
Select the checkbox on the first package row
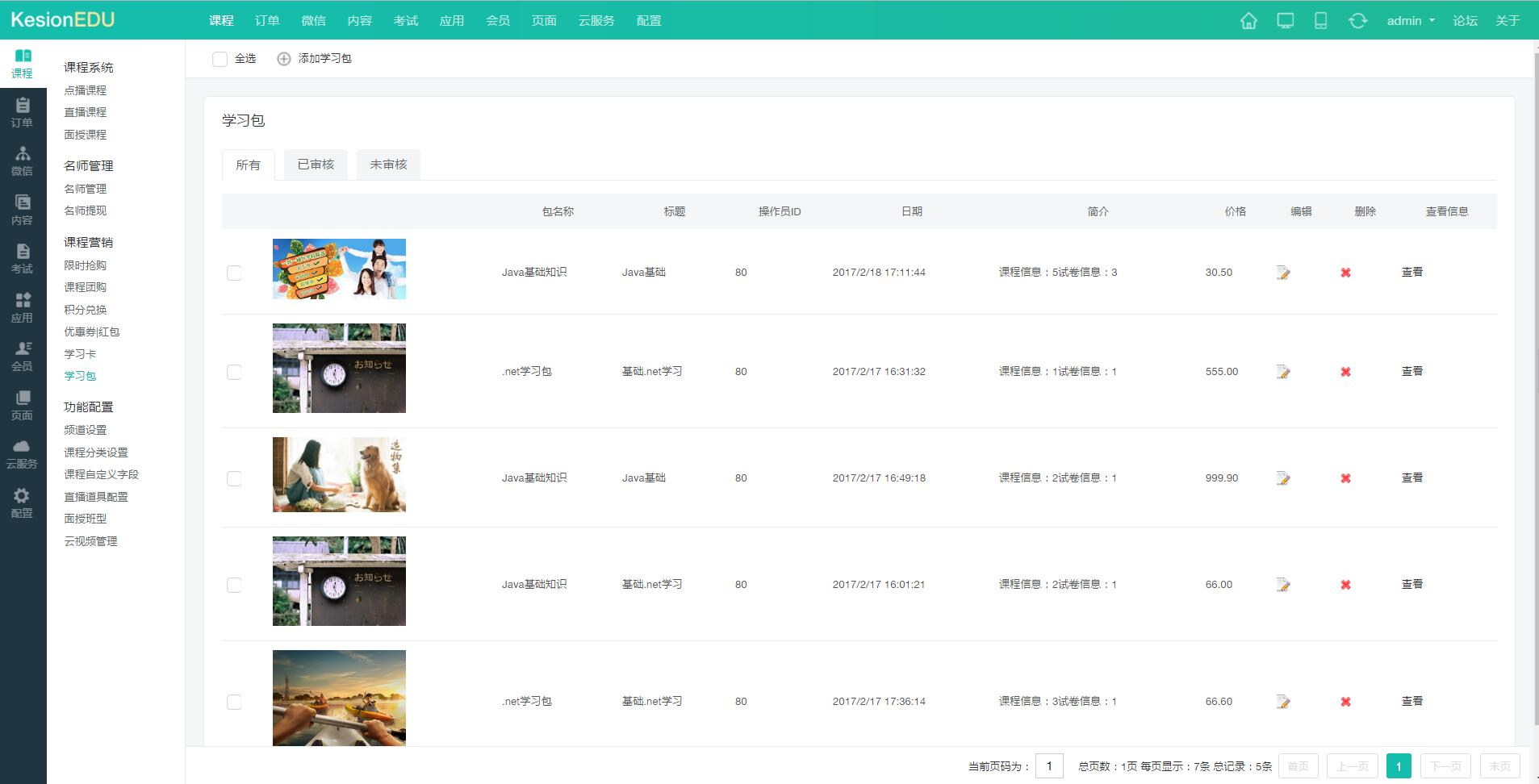(x=234, y=273)
